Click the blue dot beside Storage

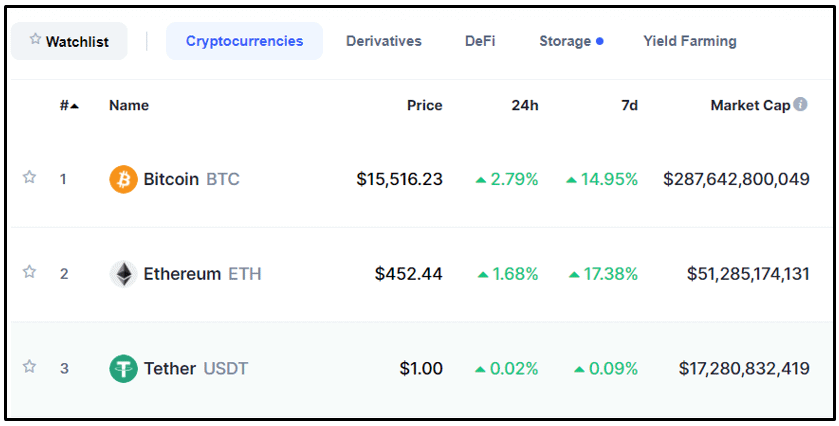pos(600,41)
